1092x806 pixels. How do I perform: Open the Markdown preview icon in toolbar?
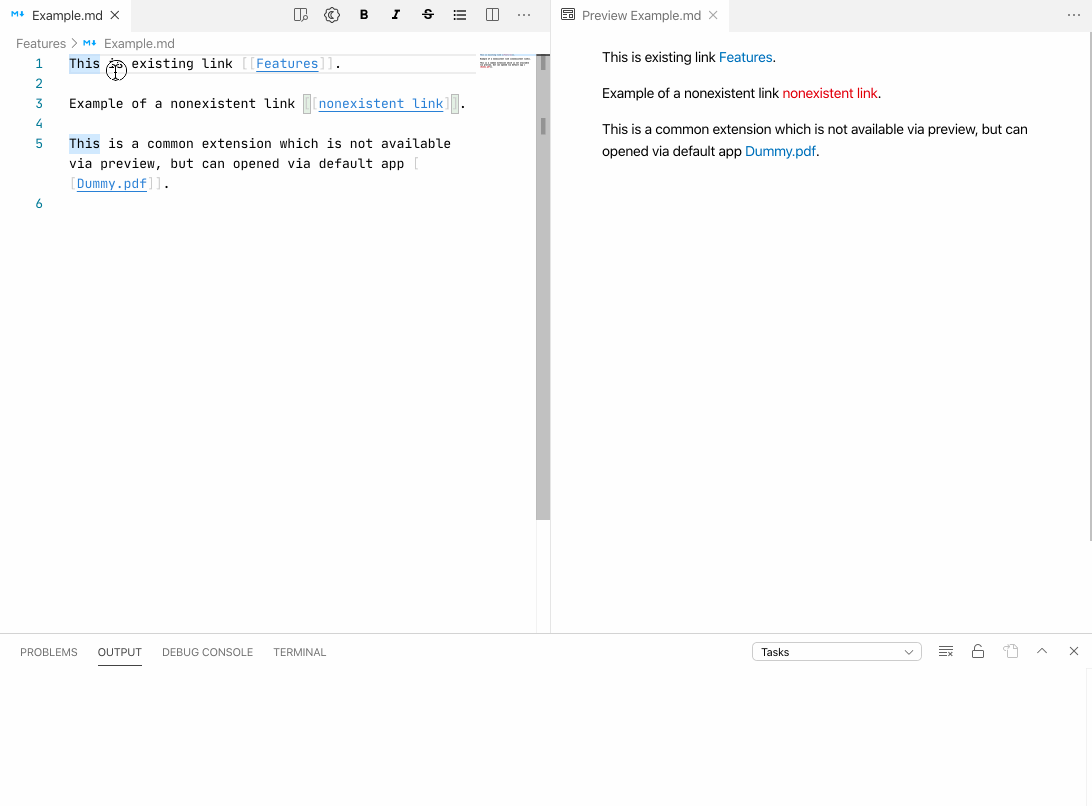coord(301,15)
